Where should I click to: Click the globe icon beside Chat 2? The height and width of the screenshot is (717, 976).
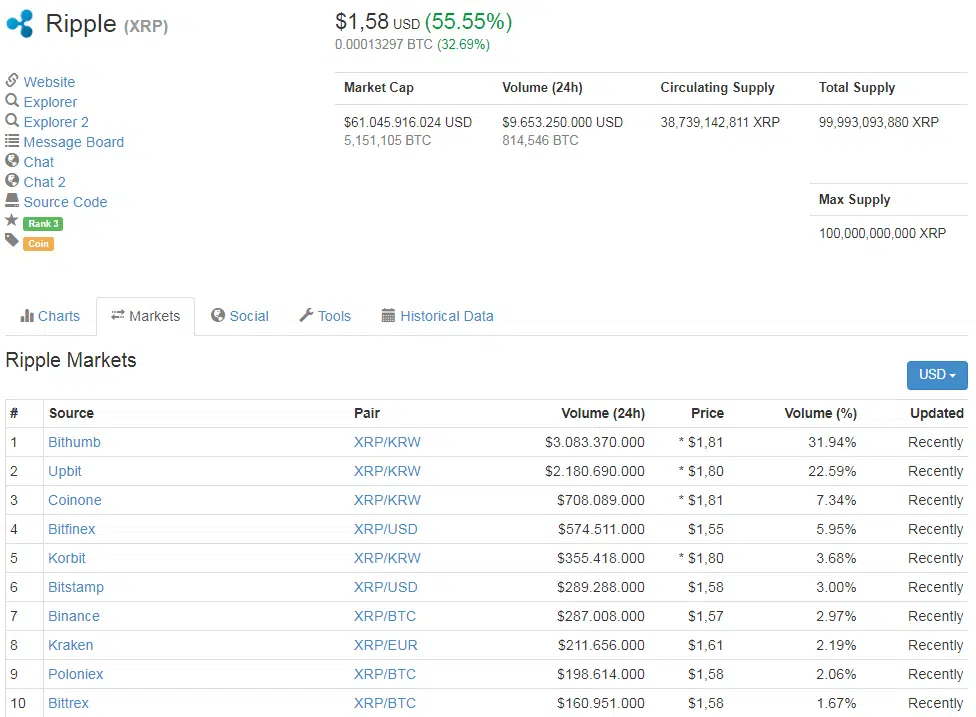12,180
